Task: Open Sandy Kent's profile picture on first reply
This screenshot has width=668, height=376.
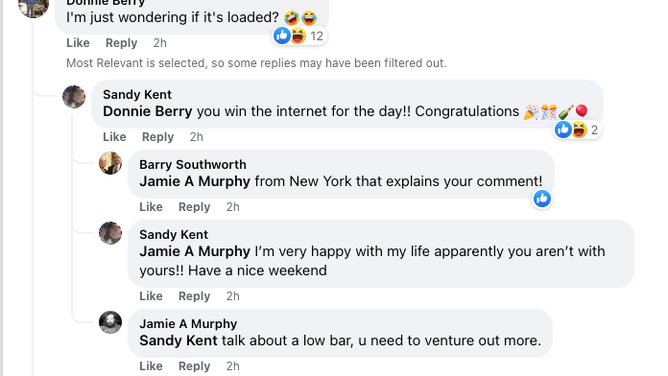Action: point(74,97)
